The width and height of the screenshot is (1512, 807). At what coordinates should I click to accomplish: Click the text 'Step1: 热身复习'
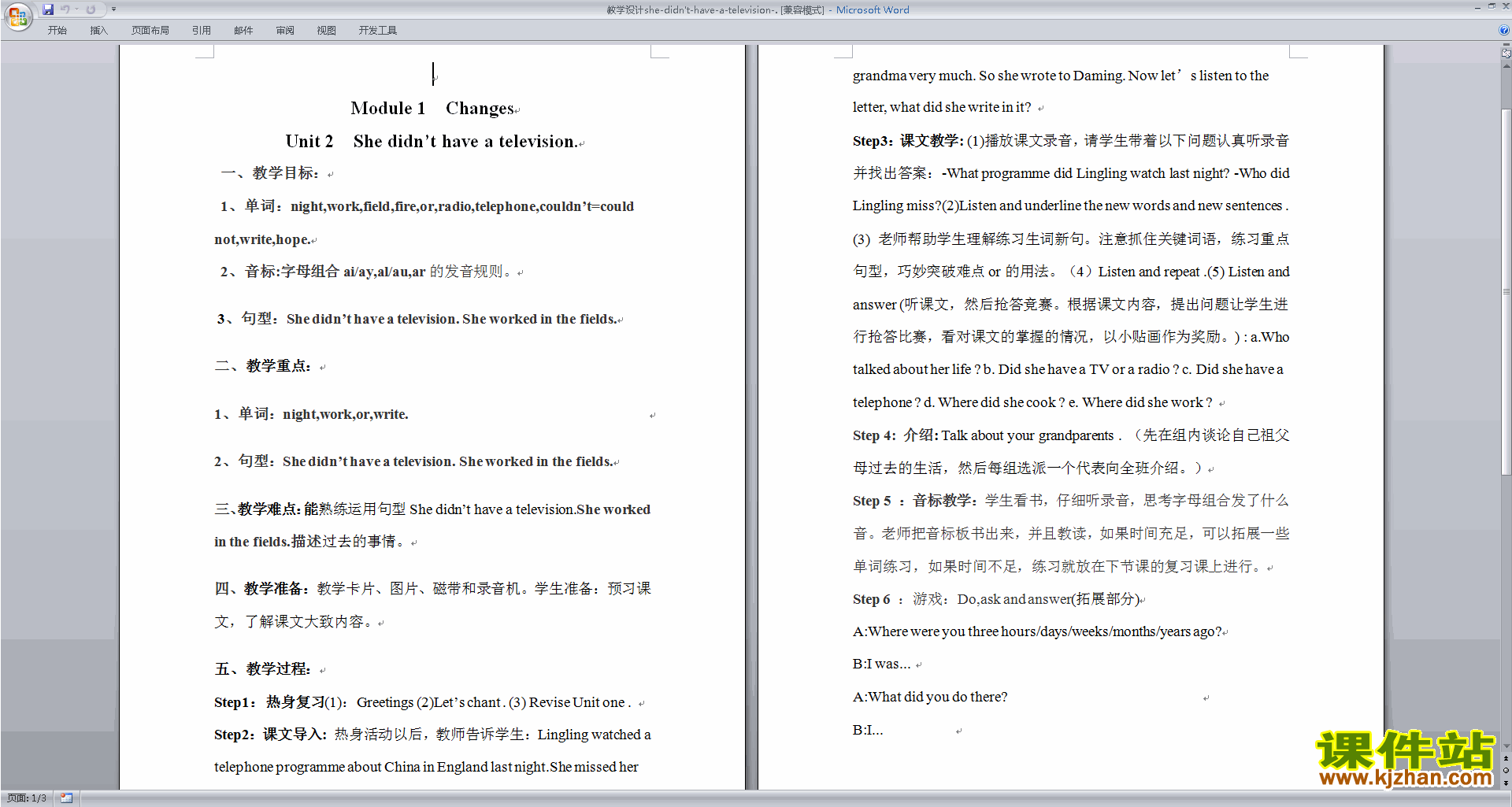click(x=269, y=702)
